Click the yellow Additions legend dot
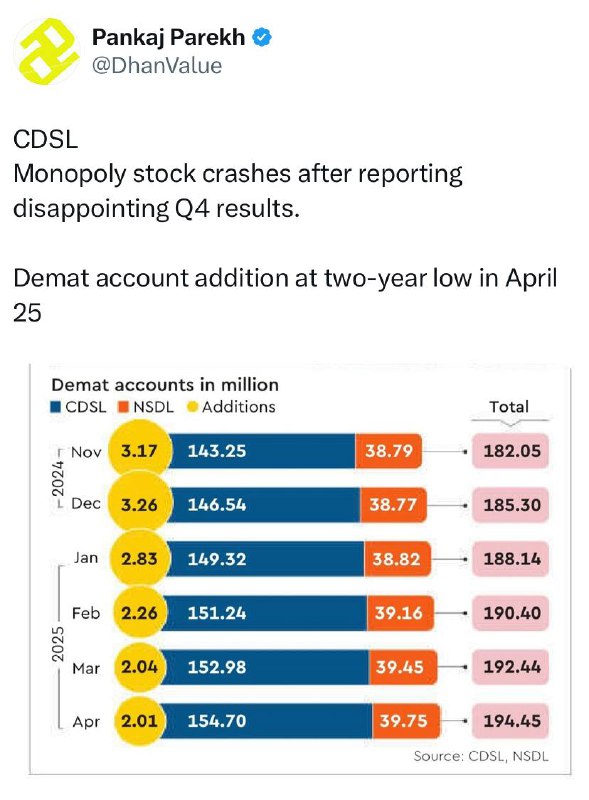The image size is (589, 800). coord(192,407)
